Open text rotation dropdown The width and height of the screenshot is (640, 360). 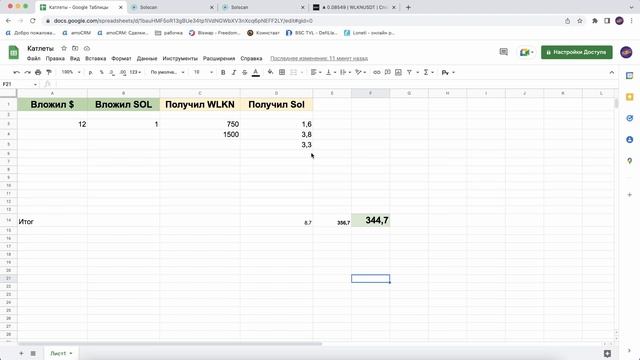(x=360, y=72)
